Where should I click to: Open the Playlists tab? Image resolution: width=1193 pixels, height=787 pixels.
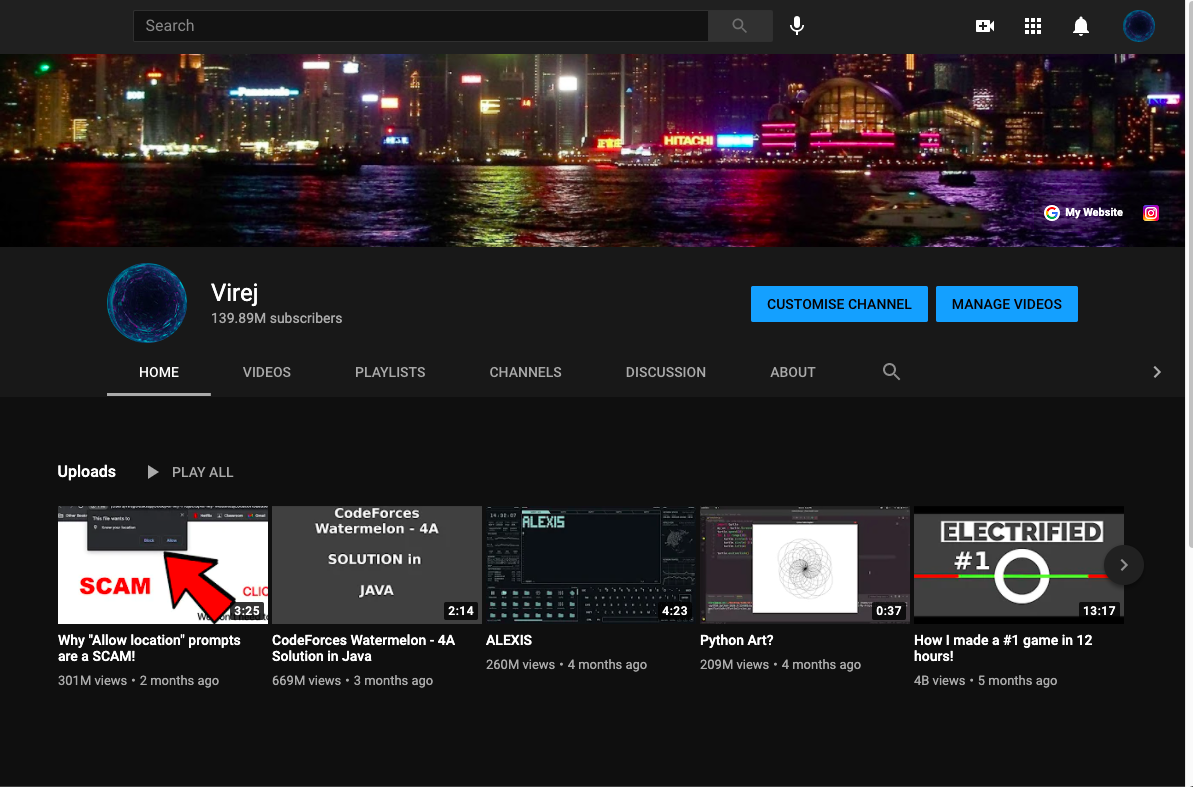[390, 372]
